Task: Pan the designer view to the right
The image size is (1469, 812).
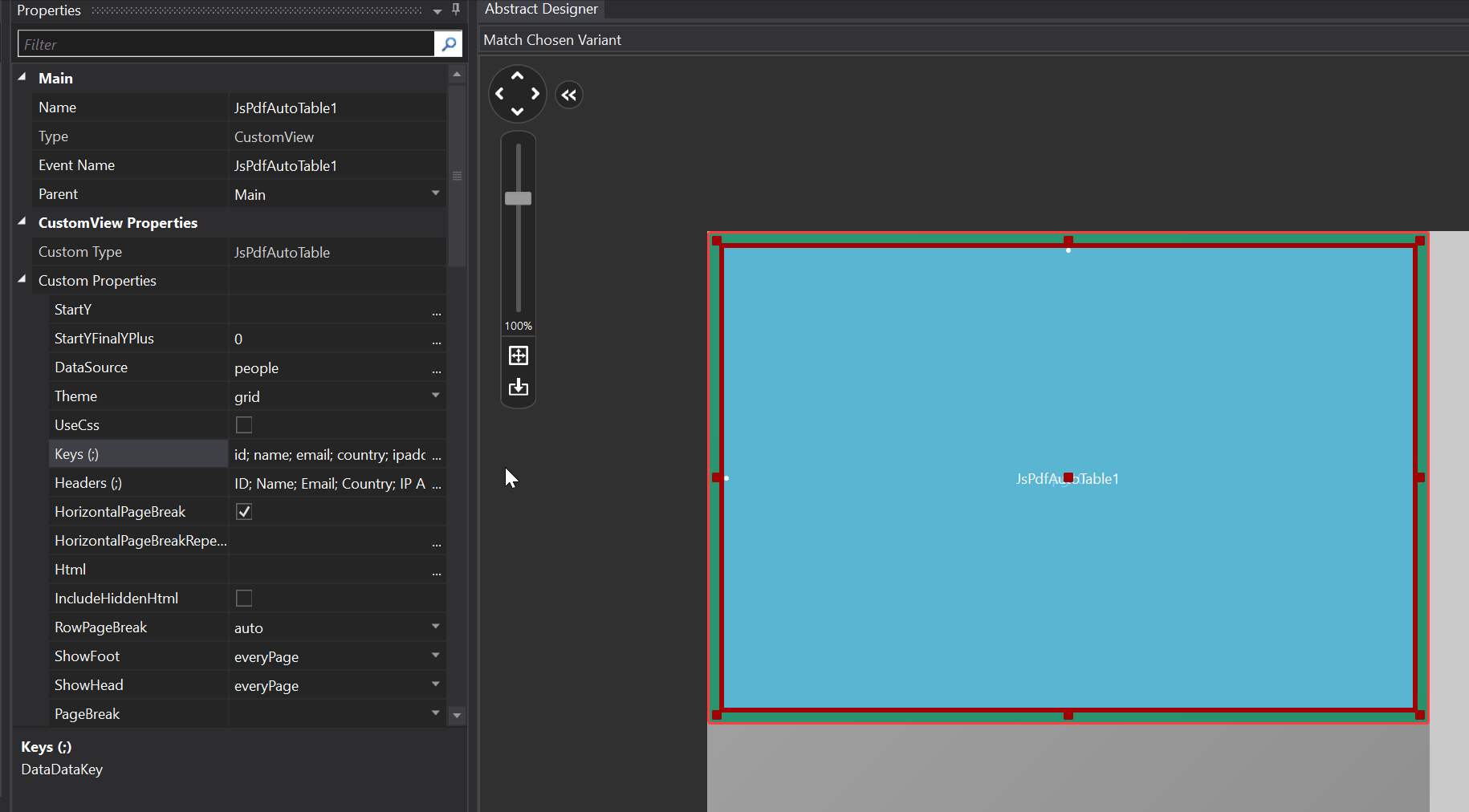Action: tap(535, 94)
